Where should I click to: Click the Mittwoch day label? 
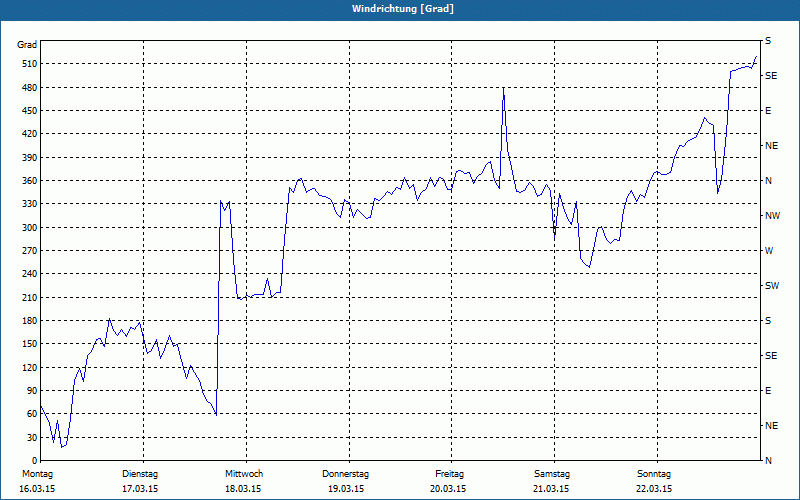pos(244,474)
